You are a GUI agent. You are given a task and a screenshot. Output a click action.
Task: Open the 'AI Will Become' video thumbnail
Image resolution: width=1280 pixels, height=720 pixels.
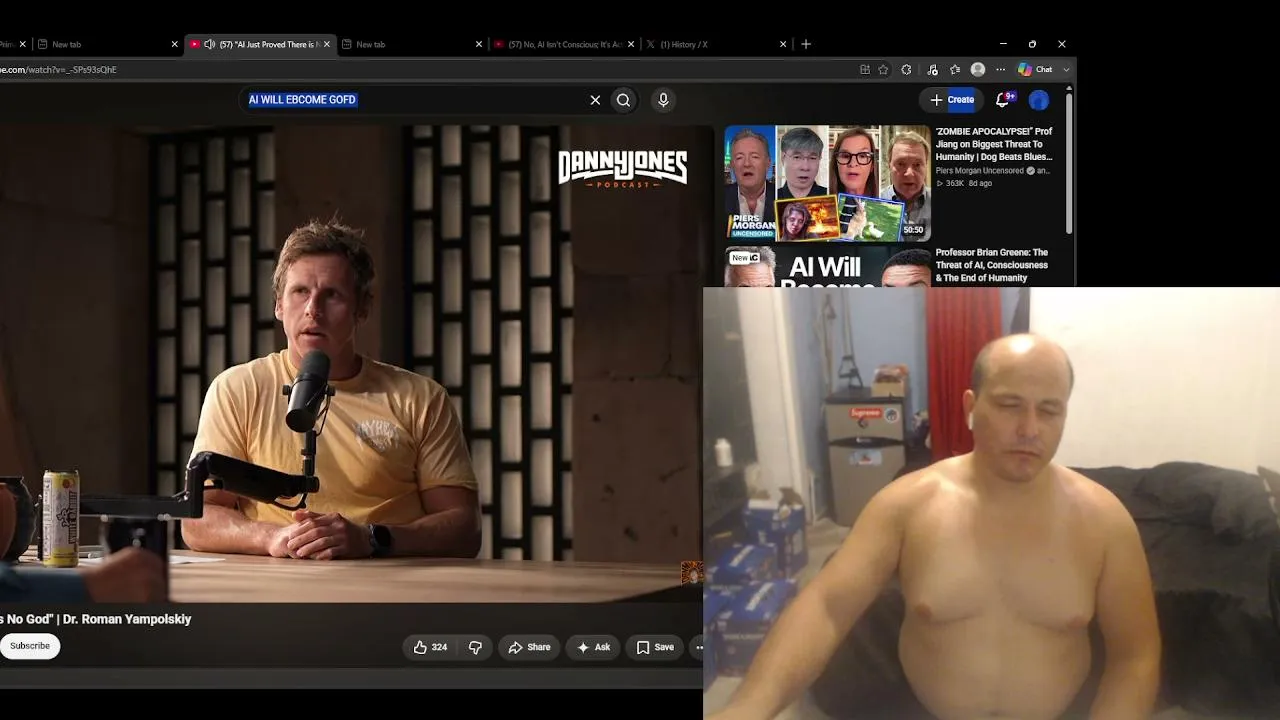(x=827, y=267)
